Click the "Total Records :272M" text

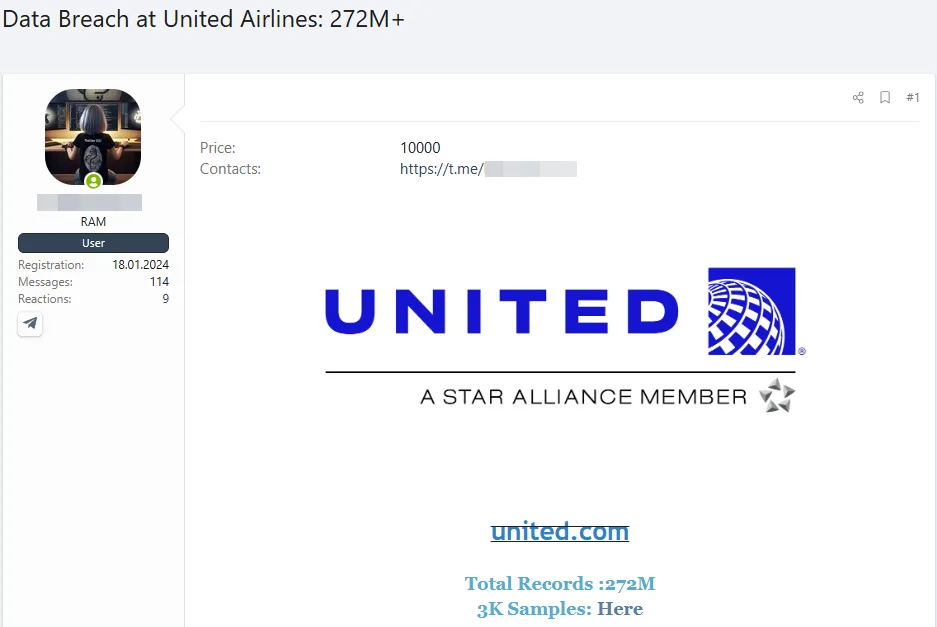(560, 584)
